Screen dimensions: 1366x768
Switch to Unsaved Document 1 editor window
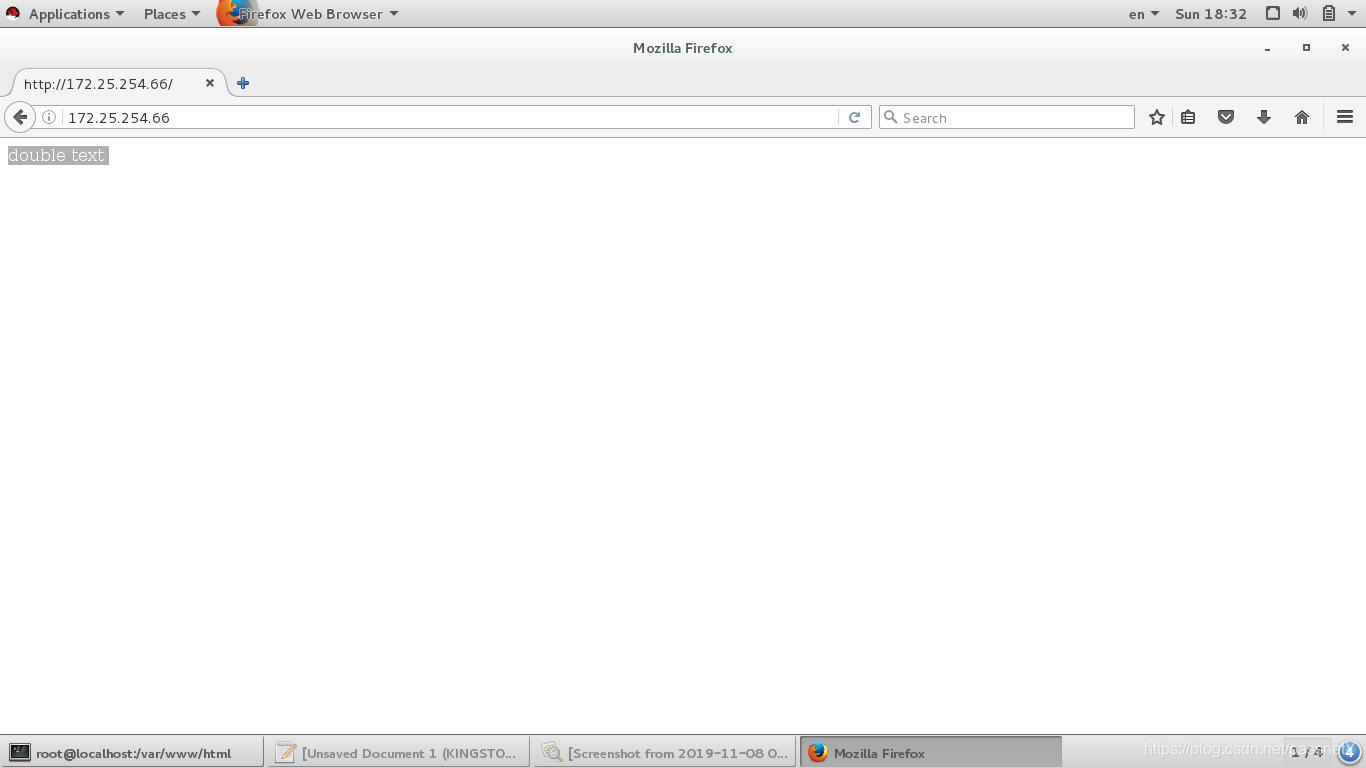(398, 753)
